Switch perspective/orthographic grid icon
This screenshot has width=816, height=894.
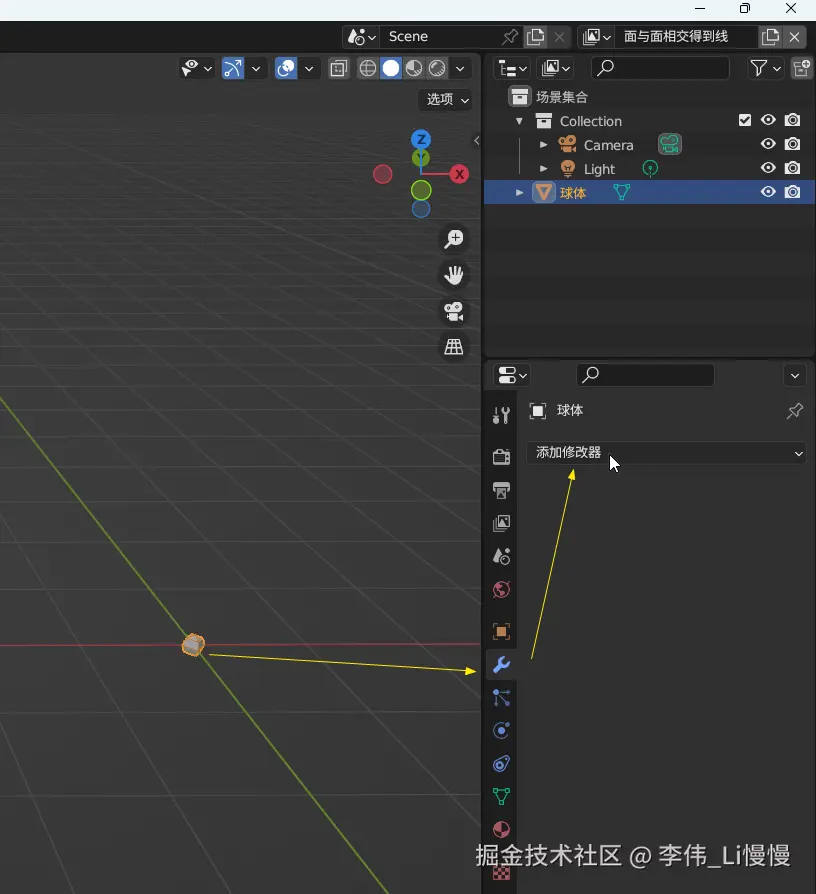click(454, 347)
